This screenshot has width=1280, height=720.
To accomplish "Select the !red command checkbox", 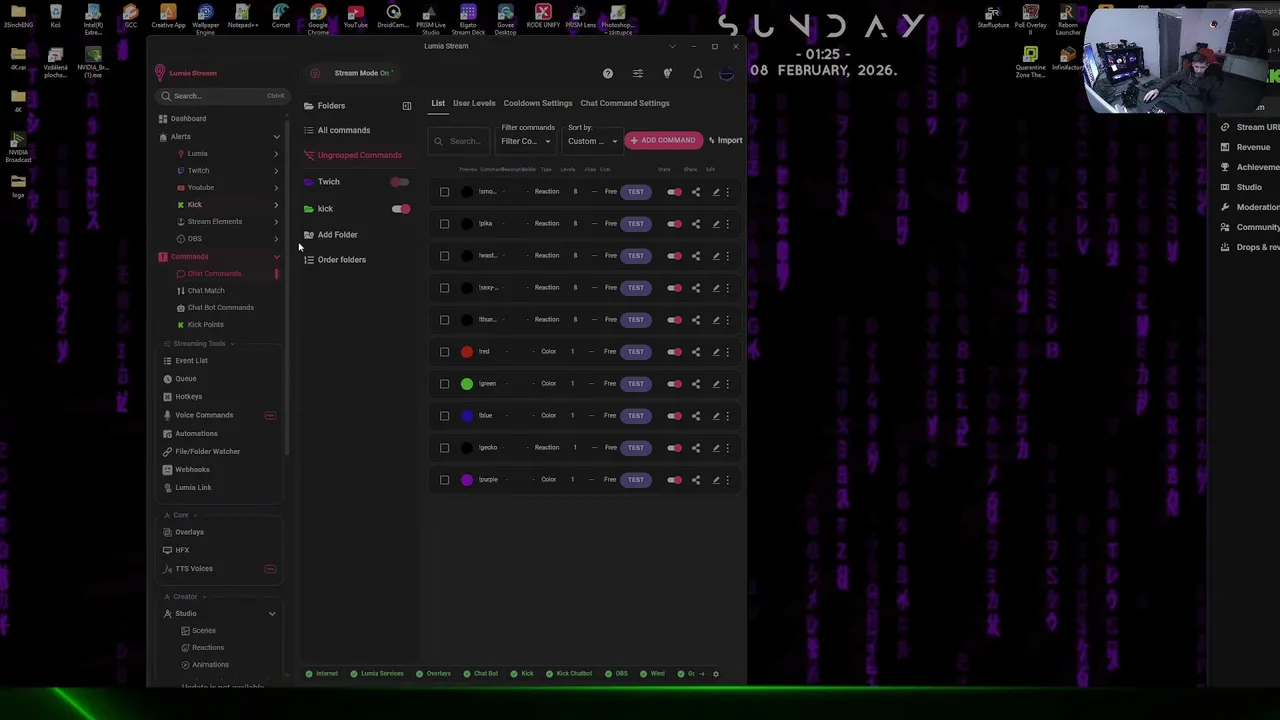I will pos(444,351).
